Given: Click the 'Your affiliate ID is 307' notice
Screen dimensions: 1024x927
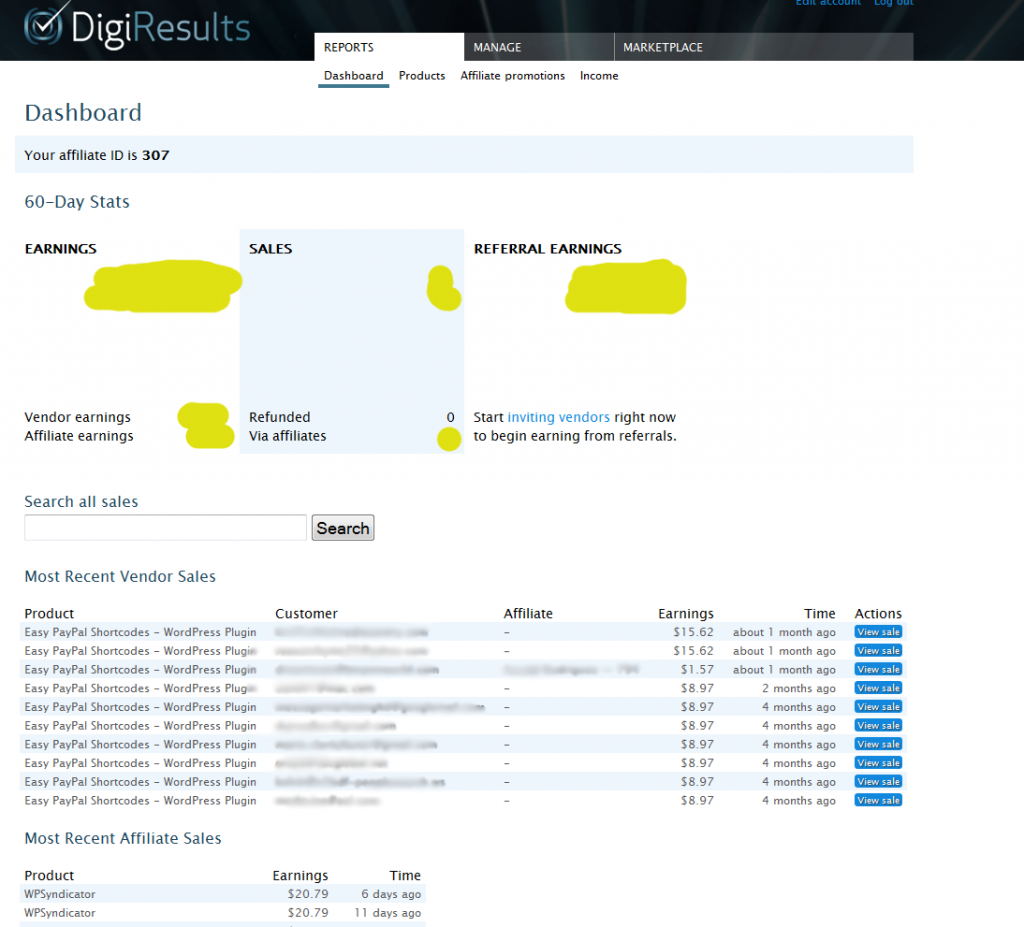Looking at the screenshot, I should [464, 155].
